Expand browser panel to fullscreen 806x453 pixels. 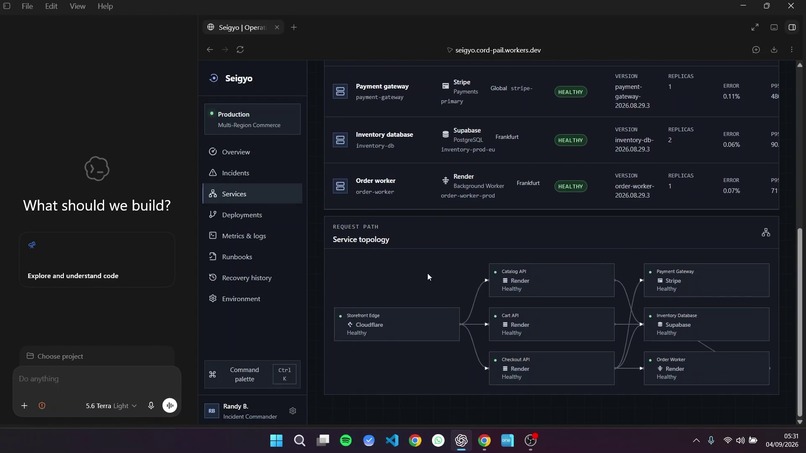(755, 27)
